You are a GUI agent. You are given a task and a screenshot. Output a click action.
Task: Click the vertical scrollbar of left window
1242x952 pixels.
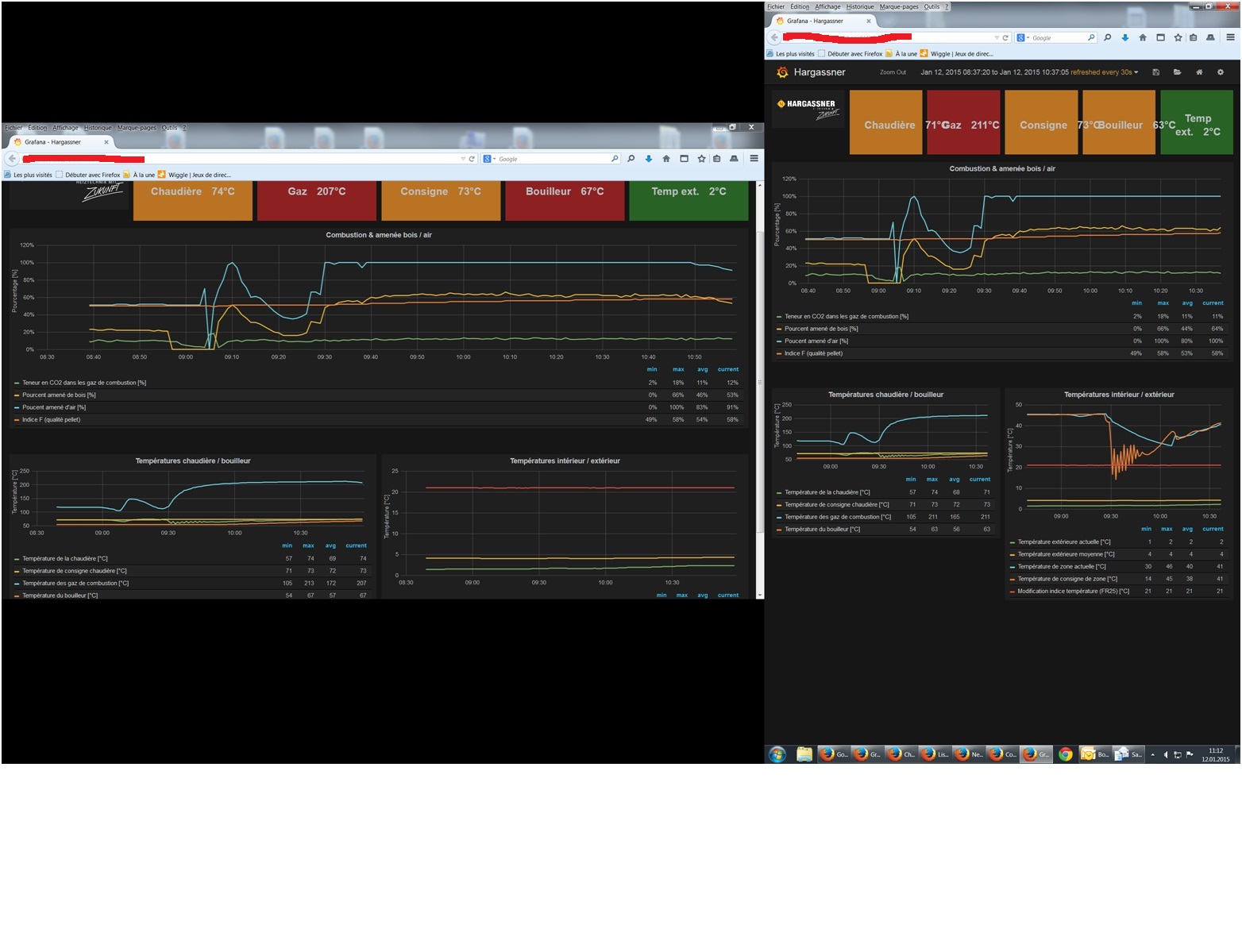(x=760, y=389)
